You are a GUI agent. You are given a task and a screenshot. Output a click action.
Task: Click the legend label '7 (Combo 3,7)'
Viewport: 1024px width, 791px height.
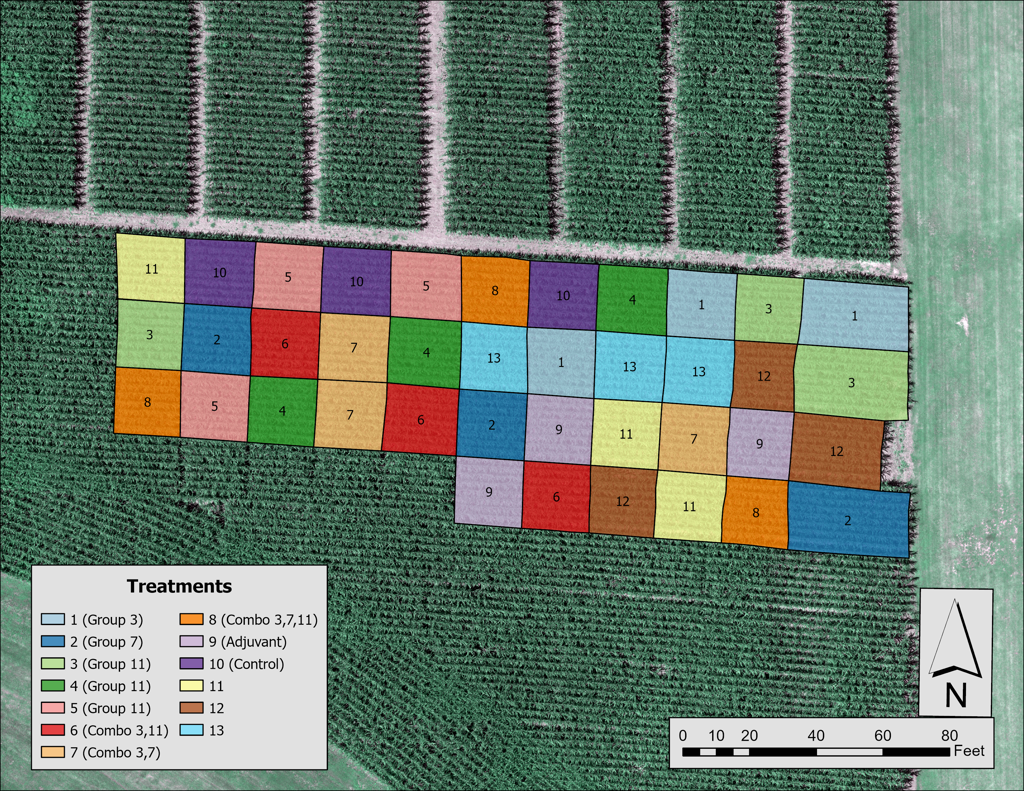point(115,753)
